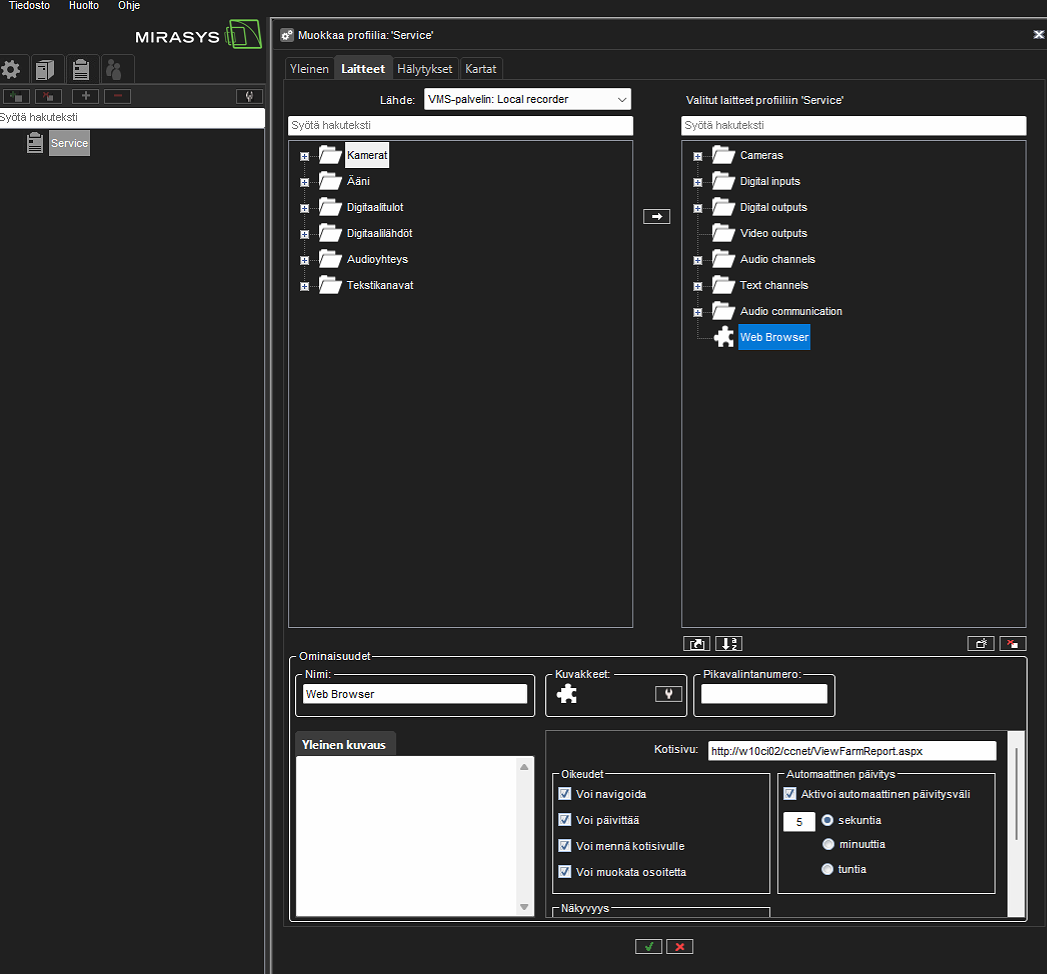This screenshot has height=974, width=1047.
Task: Click the remove selected device icon
Action: [1012, 643]
